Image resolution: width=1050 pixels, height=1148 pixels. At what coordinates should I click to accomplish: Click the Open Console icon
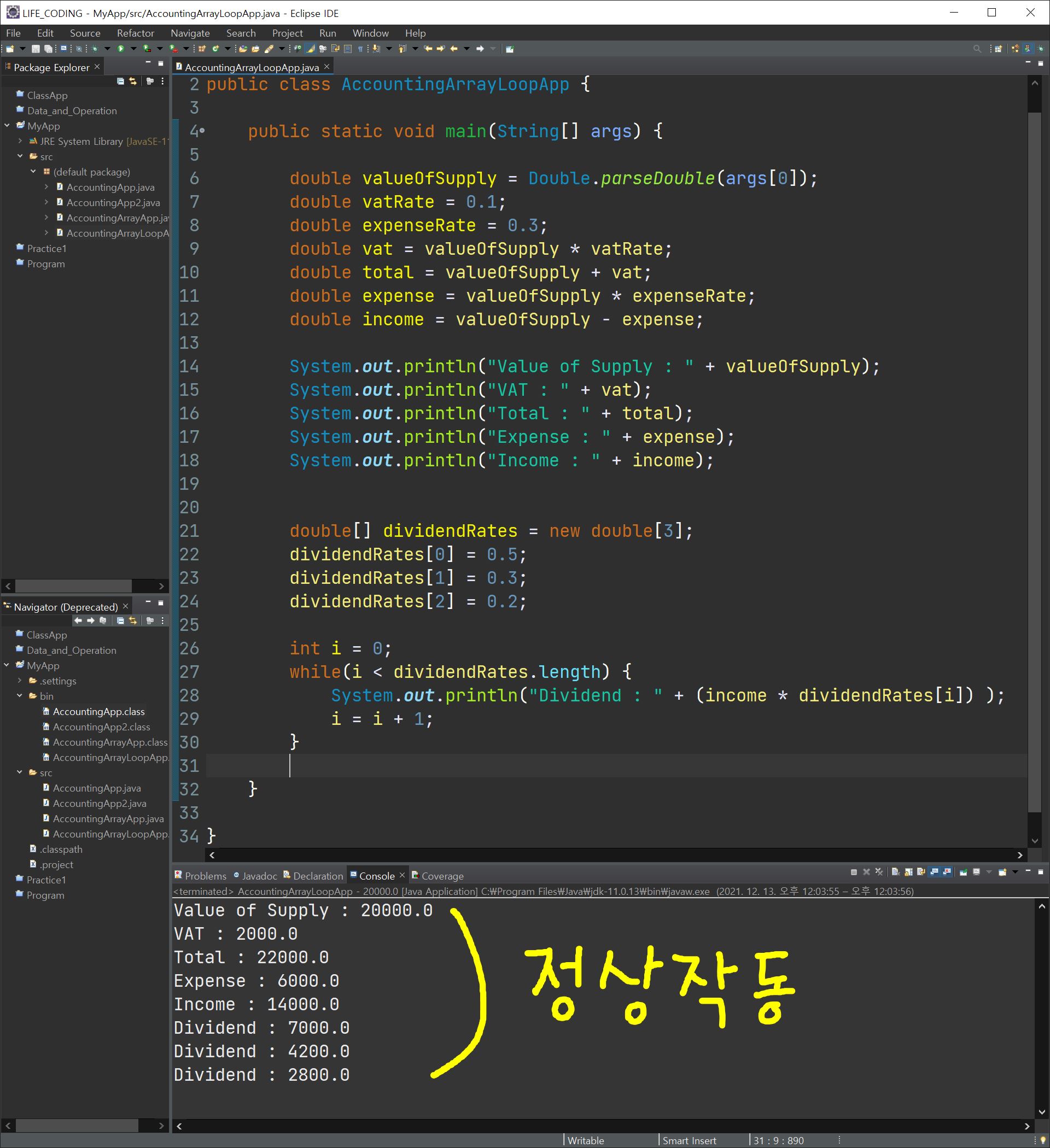pos(1002,872)
